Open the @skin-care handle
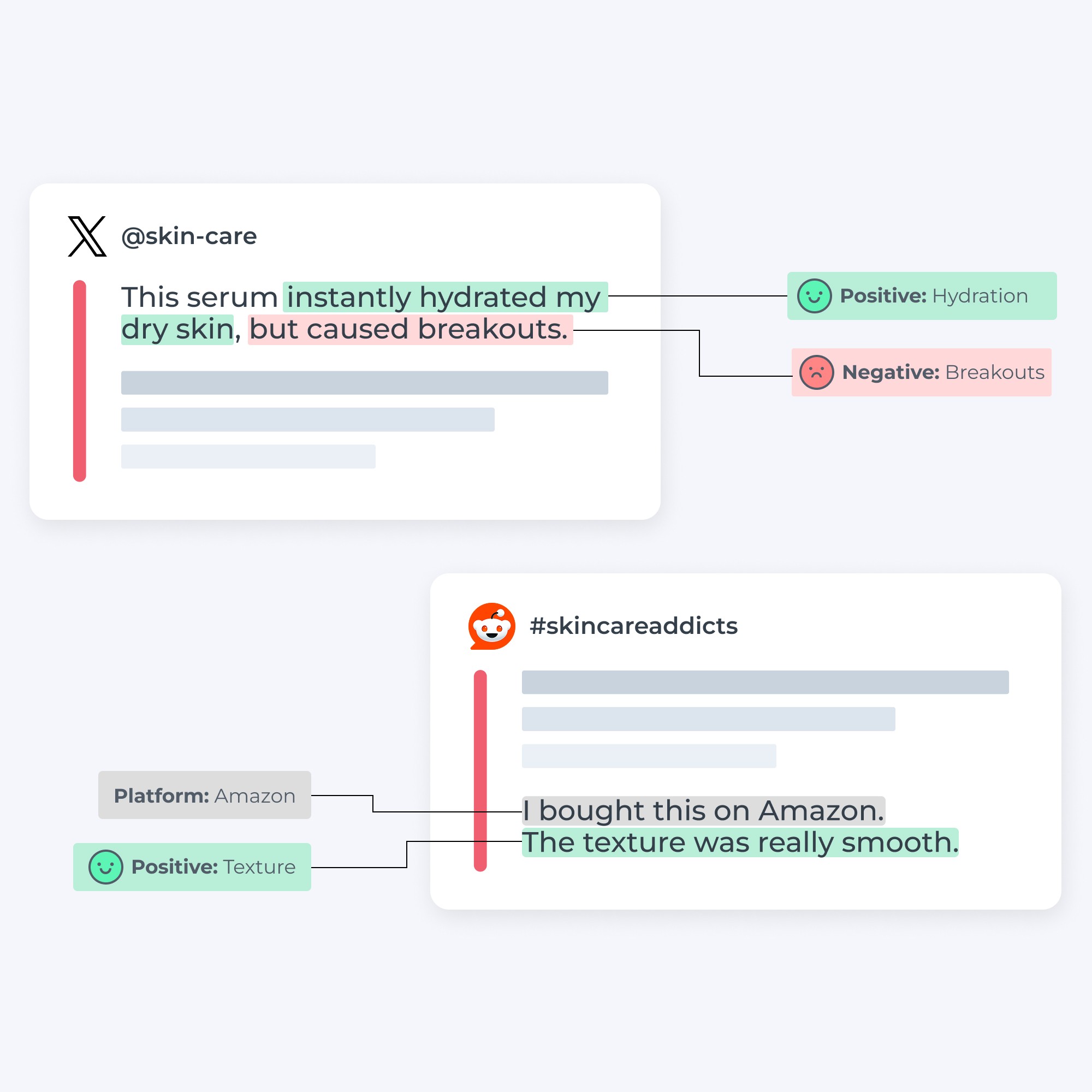Image resolution: width=1092 pixels, height=1092 pixels. point(189,236)
